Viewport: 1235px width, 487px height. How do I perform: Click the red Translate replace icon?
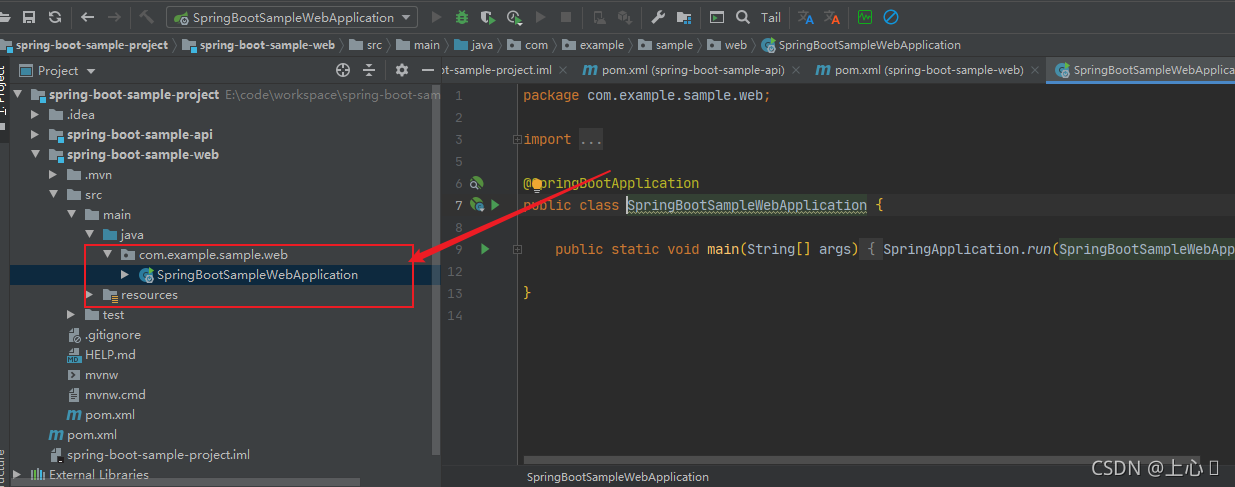pos(832,17)
